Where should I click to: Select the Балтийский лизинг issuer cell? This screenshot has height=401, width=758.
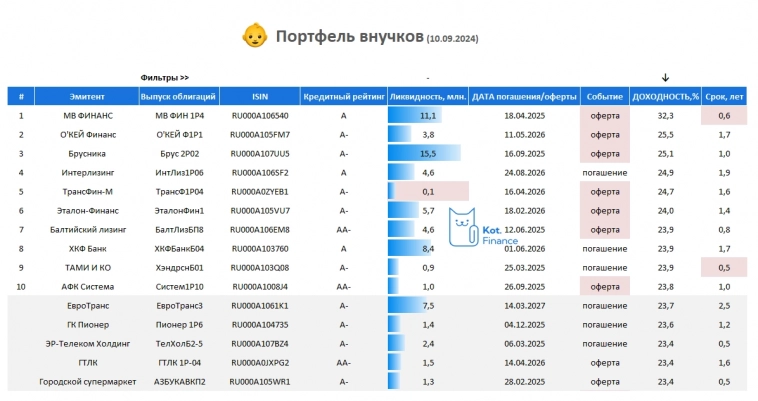point(88,229)
